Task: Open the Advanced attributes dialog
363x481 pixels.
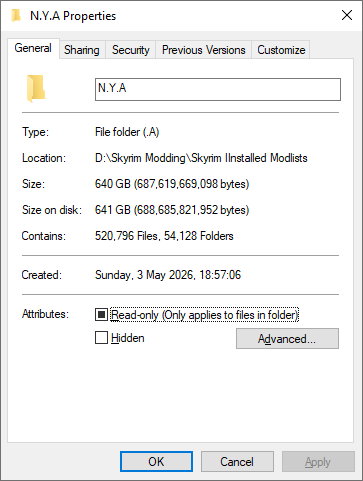Action: (x=287, y=339)
